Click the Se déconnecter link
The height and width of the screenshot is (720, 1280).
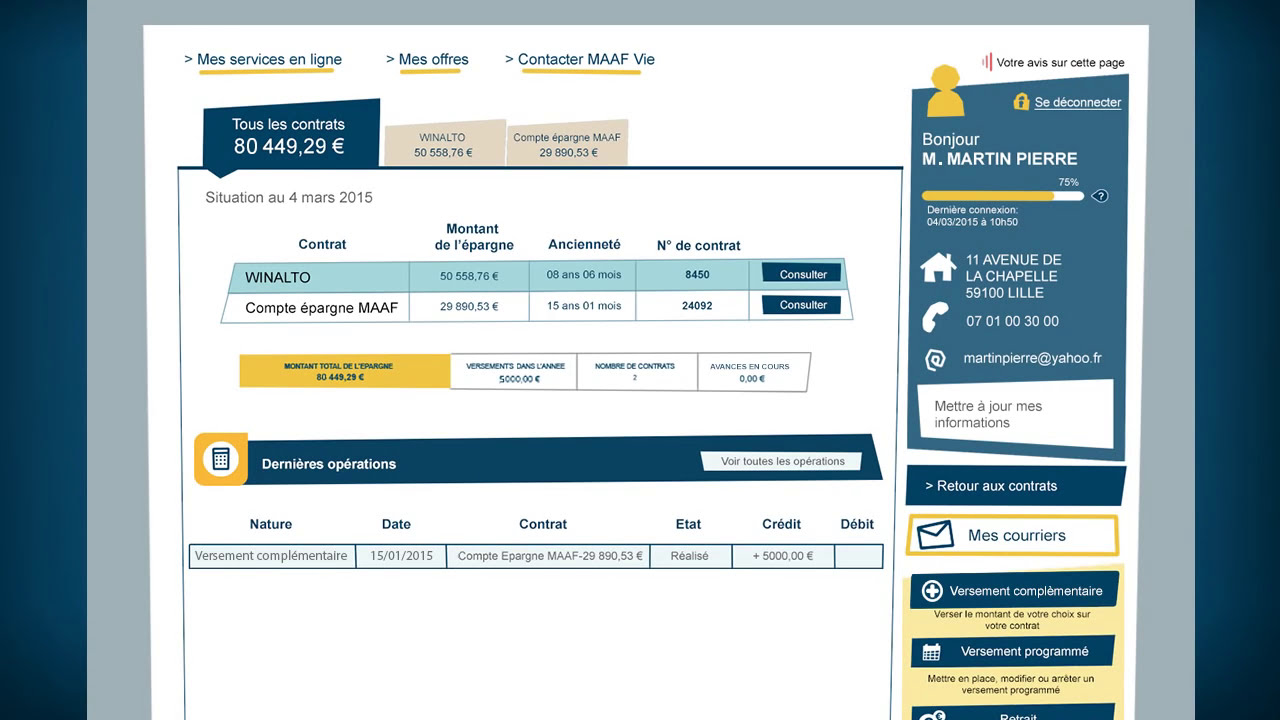[x=1078, y=102]
